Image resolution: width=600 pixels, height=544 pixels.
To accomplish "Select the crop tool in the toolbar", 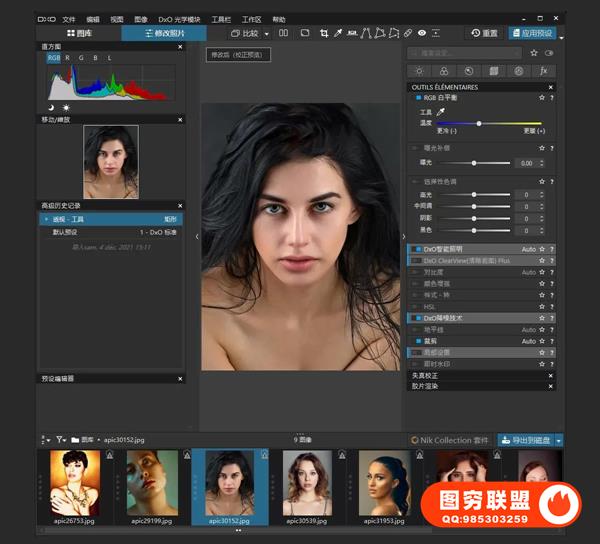I will click(x=323, y=33).
